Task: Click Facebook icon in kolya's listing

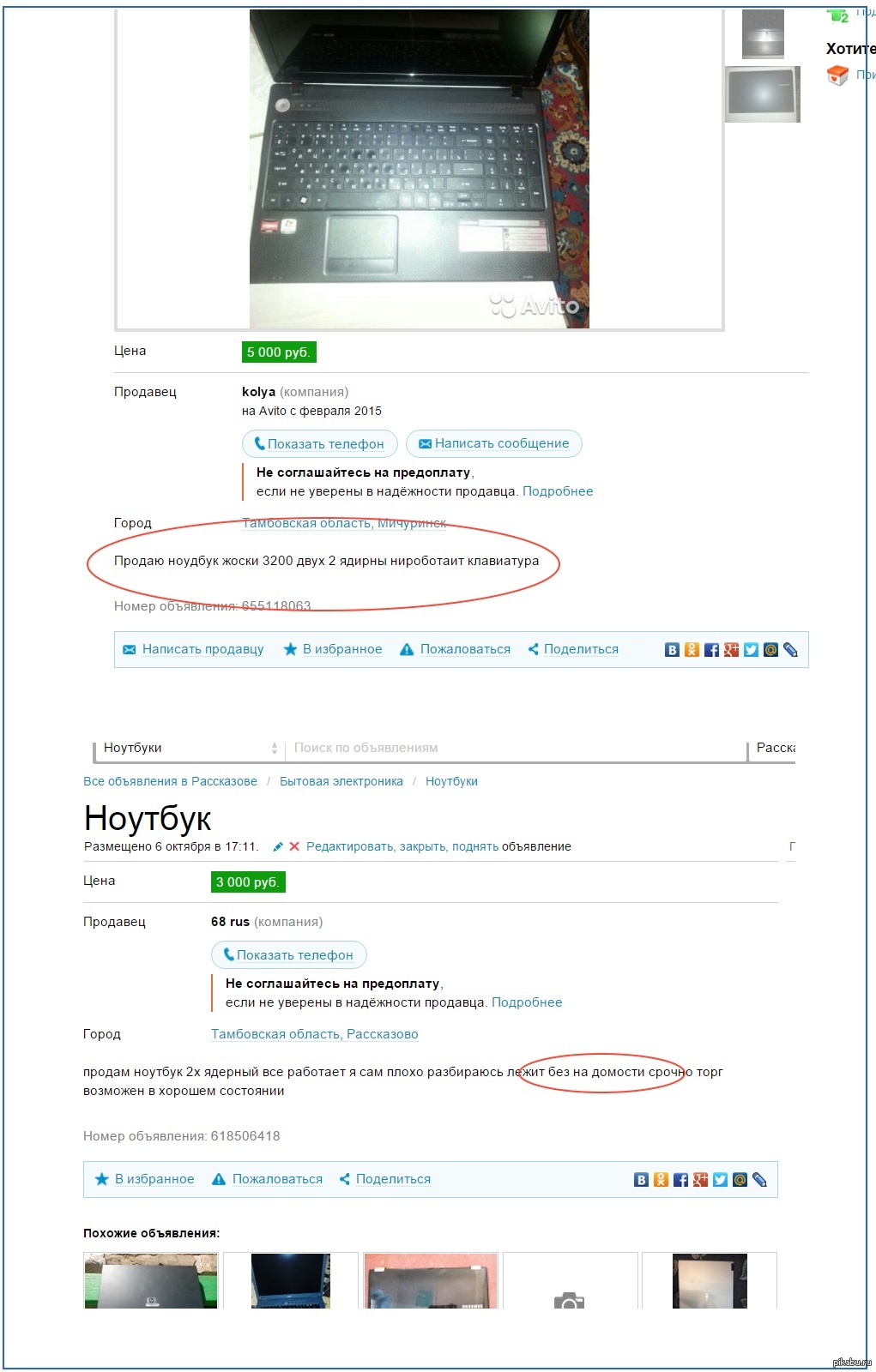Action: [x=711, y=650]
